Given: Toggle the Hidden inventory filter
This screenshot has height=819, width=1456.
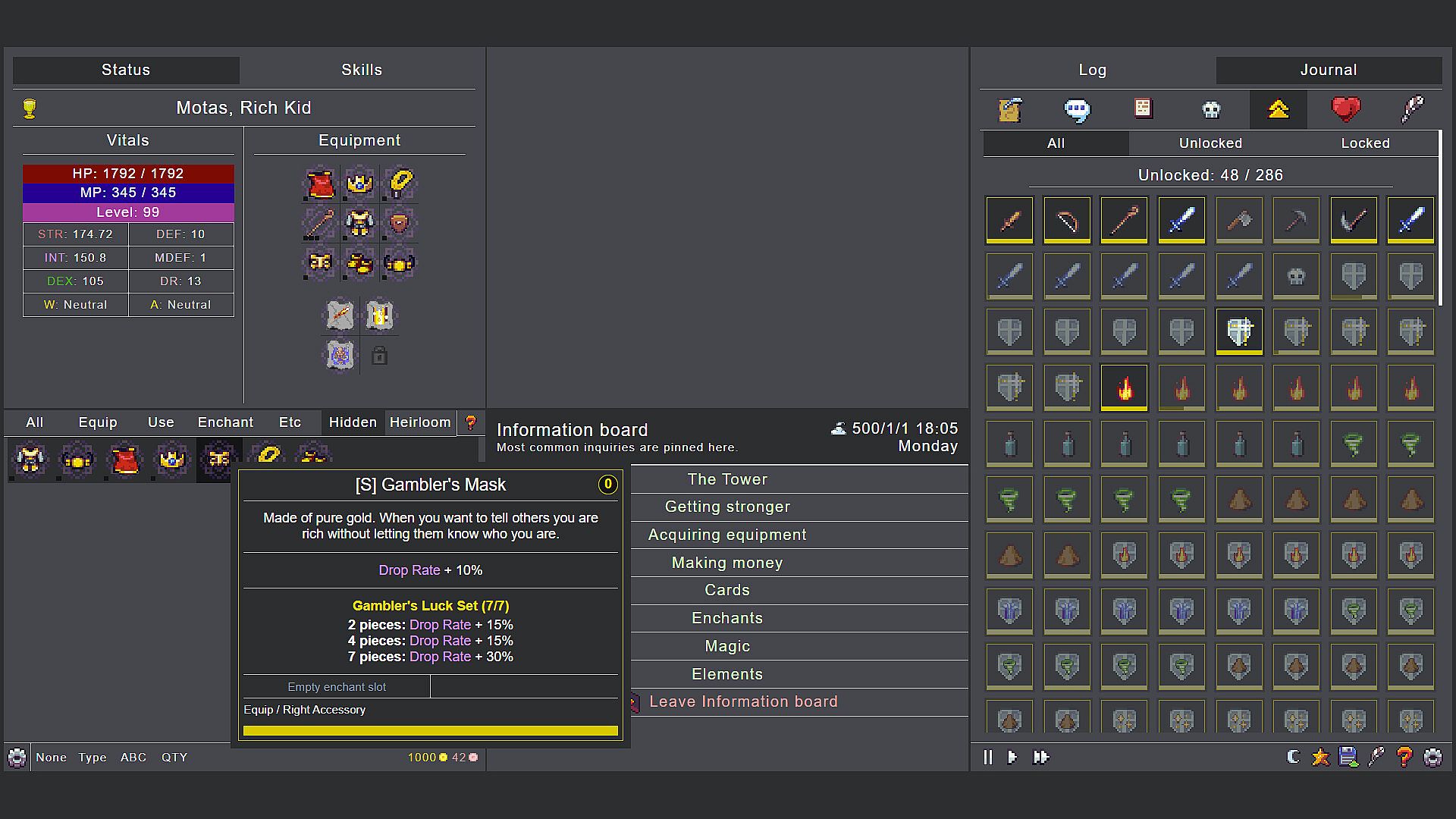Looking at the screenshot, I should (353, 422).
